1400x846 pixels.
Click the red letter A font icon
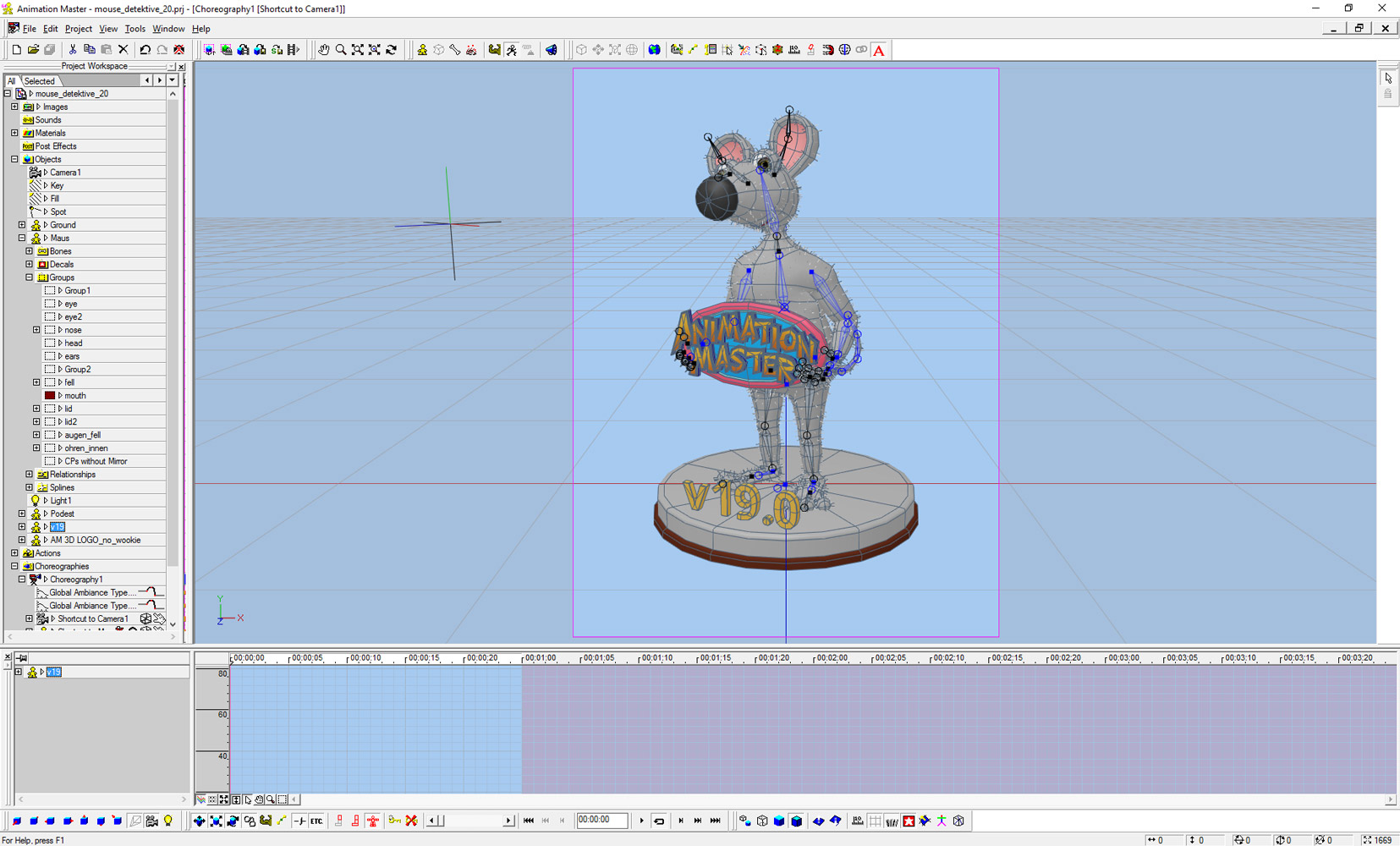point(880,50)
